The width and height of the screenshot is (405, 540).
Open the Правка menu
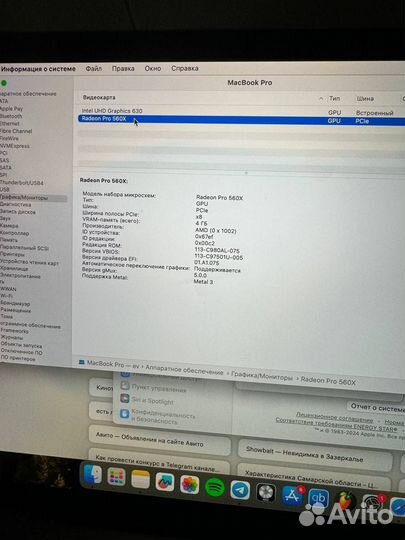pyautogui.click(x=123, y=68)
